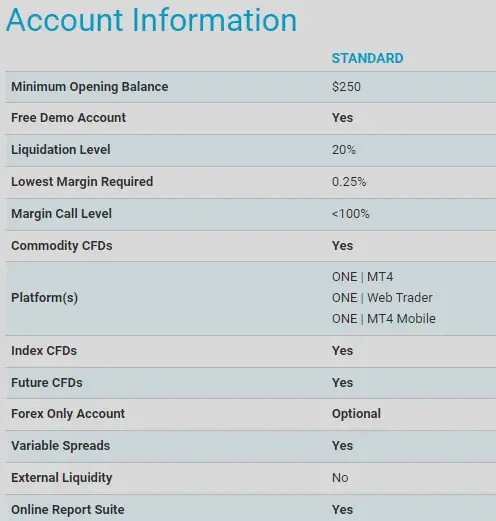Screen dimensions: 496x521
Task: Open the ONE | MT4 platform link
Action: 362,277
